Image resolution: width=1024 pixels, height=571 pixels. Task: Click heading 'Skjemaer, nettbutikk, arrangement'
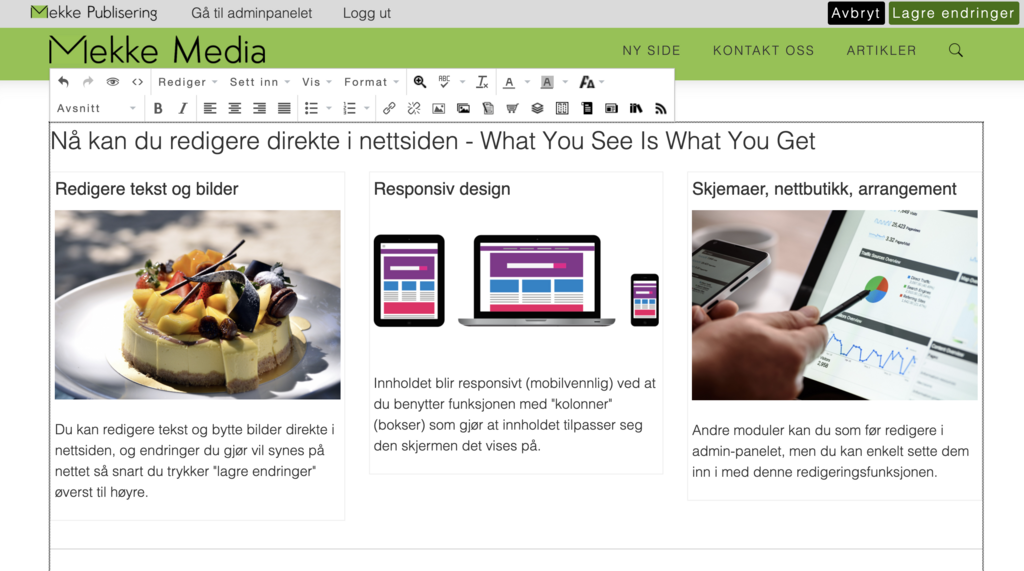coord(824,189)
